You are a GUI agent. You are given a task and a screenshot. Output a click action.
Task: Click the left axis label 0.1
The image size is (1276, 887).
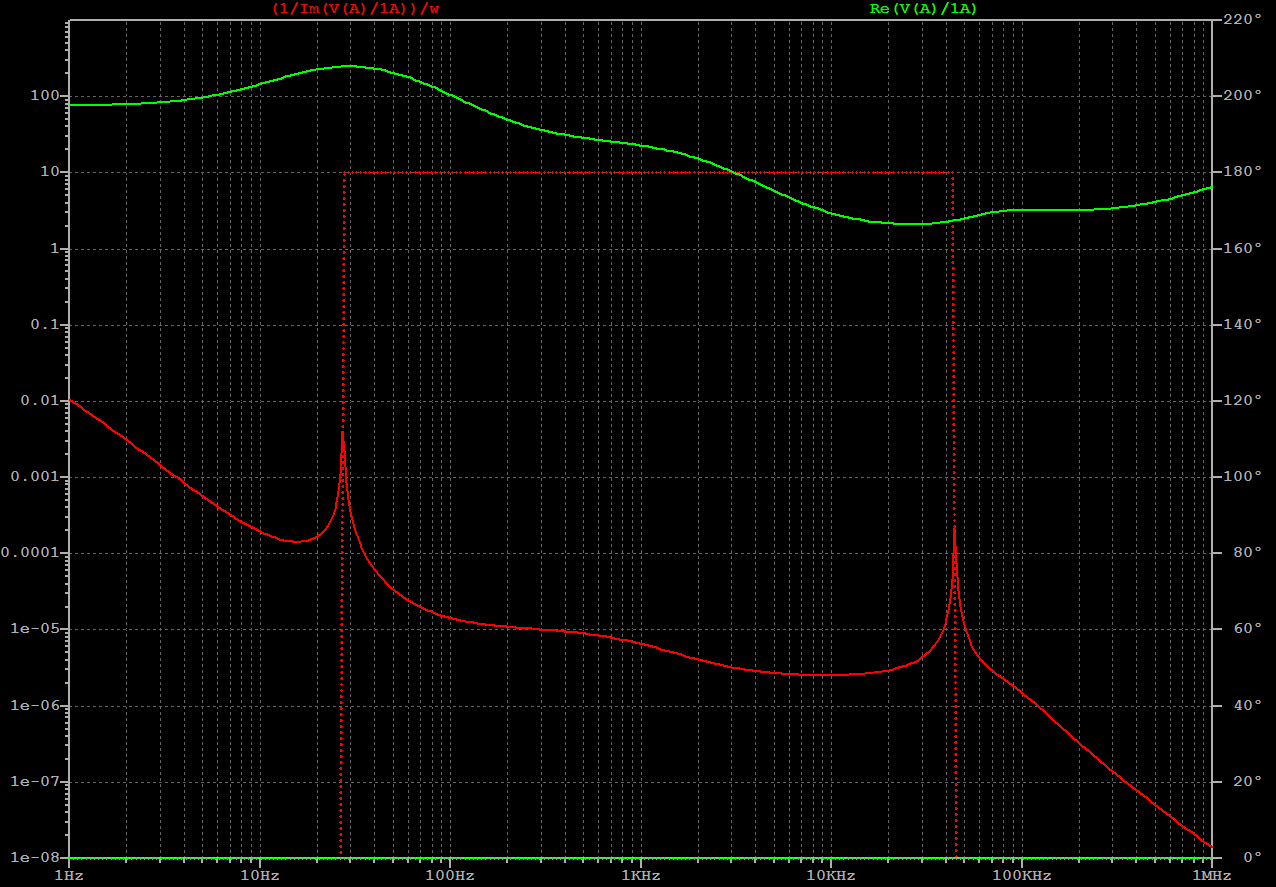point(45,325)
